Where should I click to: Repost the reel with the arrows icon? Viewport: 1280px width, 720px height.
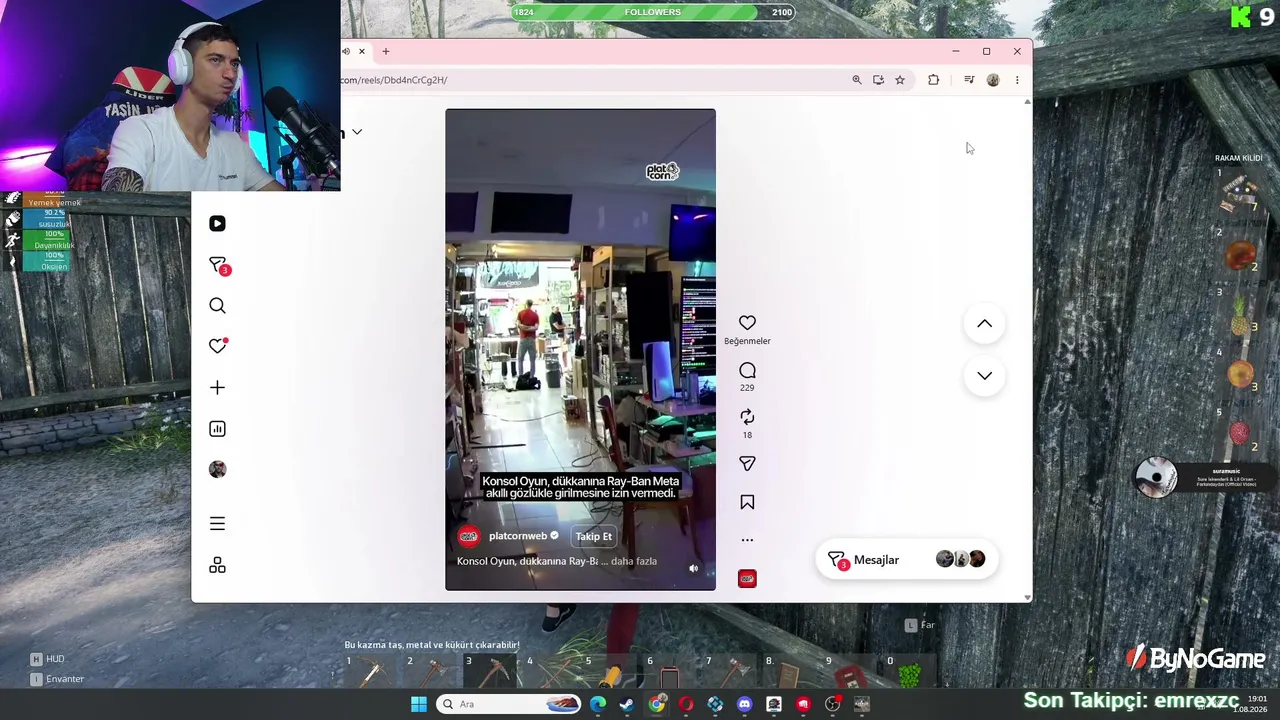[x=747, y=417]
